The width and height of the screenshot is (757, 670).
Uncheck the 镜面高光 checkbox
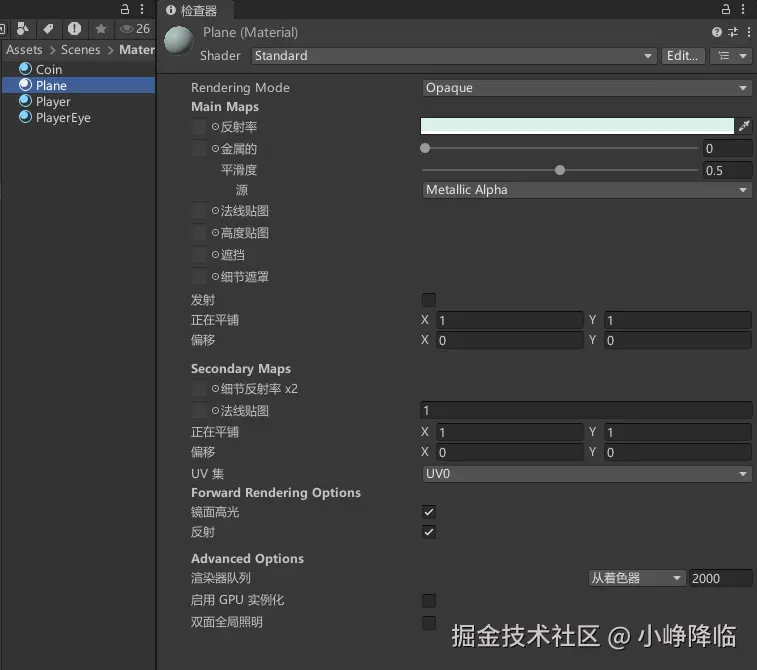click(428, 512)
